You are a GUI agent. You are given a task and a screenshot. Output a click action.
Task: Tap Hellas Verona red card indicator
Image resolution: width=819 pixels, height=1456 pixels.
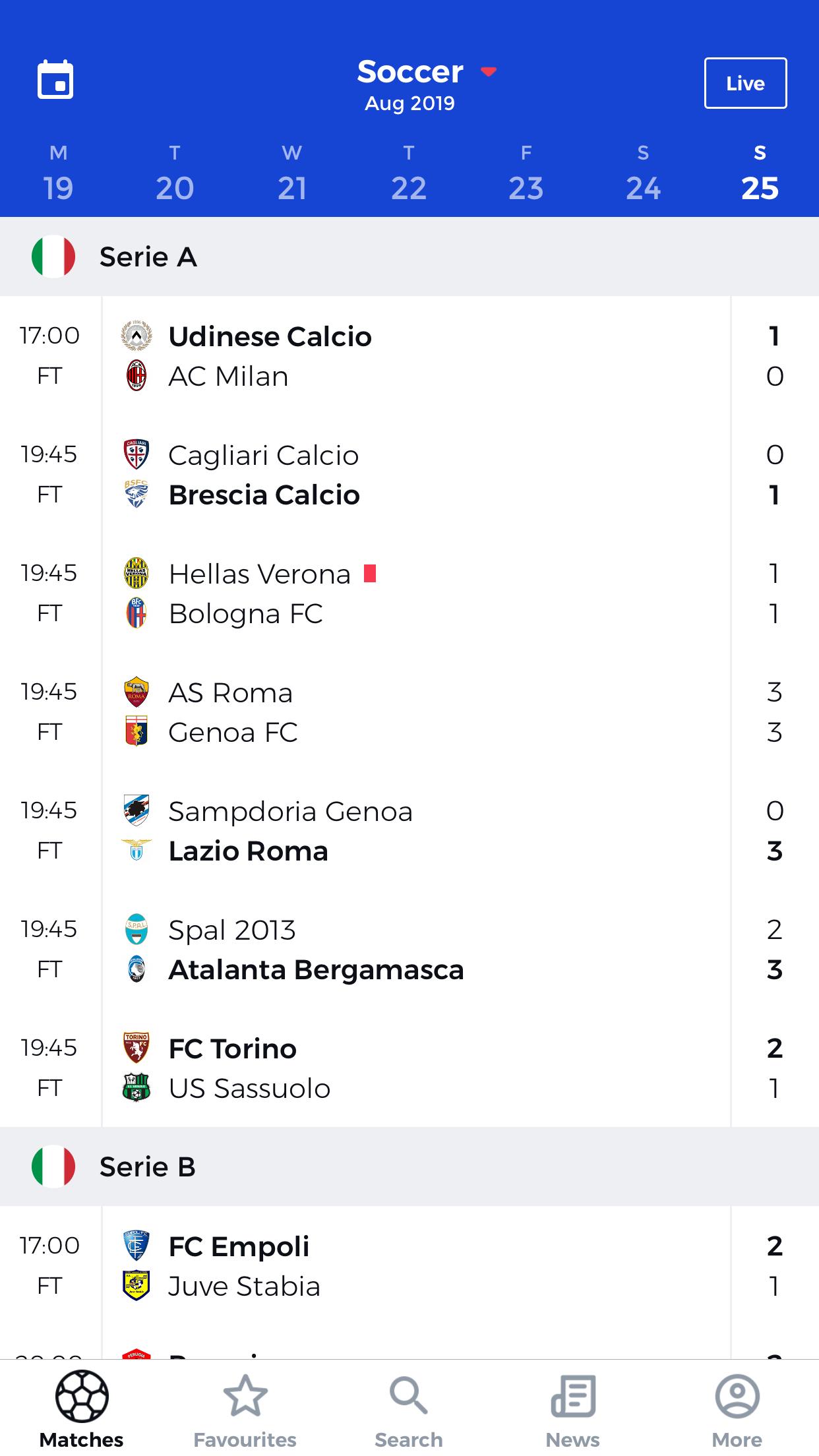coord(370,573)
